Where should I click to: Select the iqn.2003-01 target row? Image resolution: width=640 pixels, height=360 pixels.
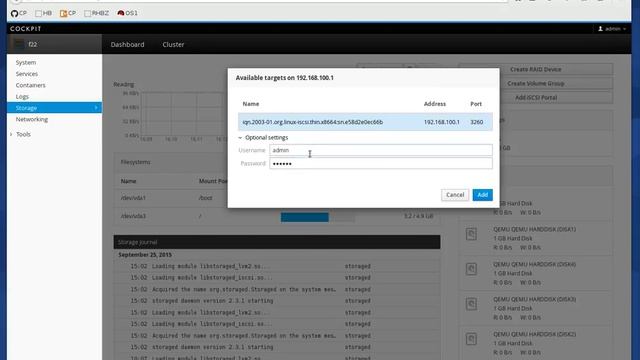pyautogui.click(x=365, y=122)
